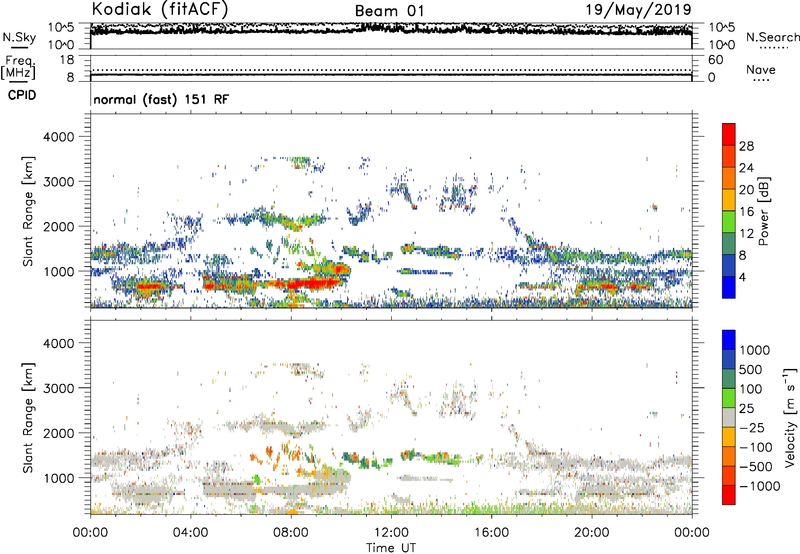Click the "Time UT" axis title
Image resolution: width=800 pixels, height=554 pixels.
[391, 548]
